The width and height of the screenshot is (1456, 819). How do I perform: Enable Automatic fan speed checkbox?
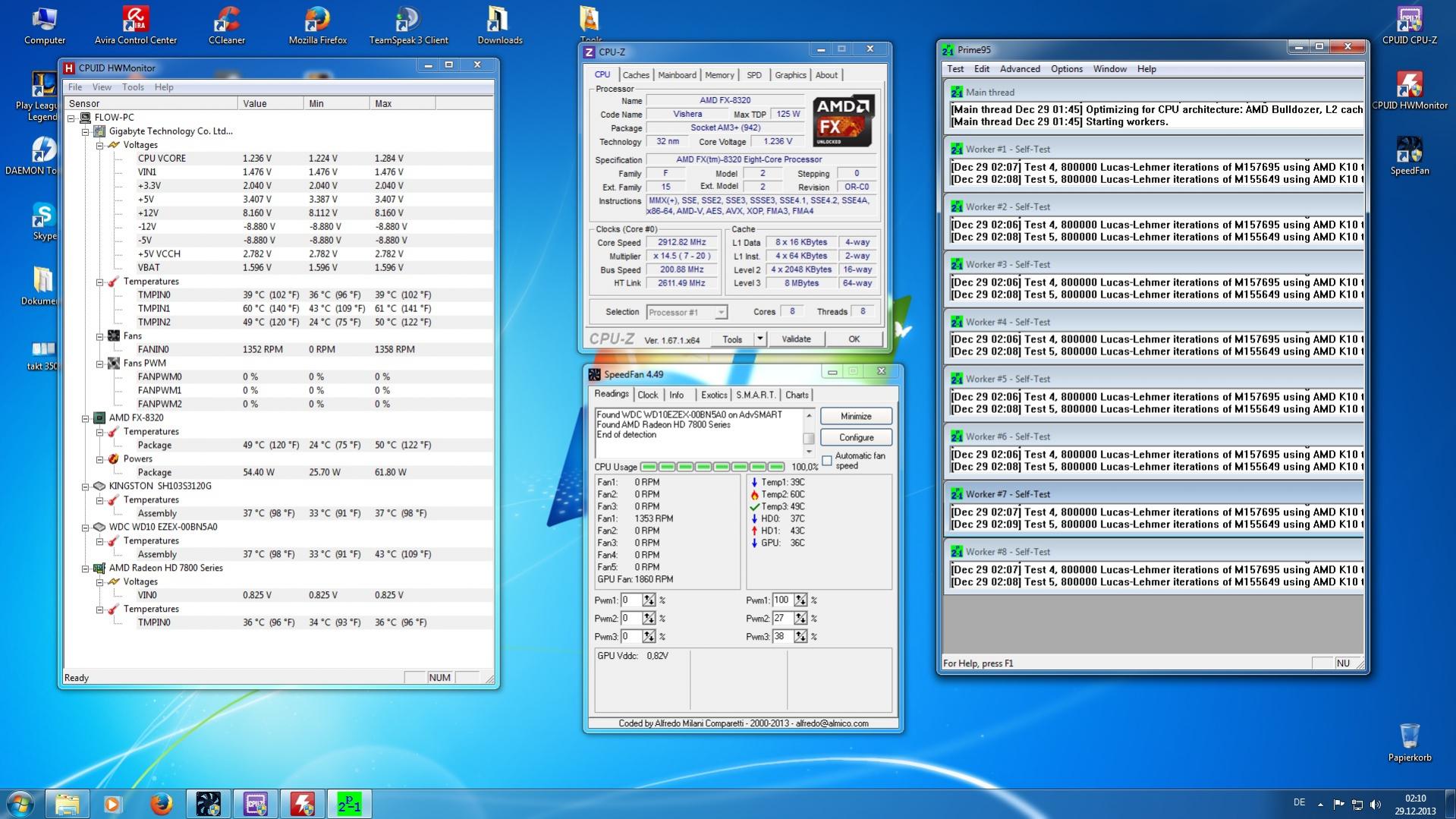(x=827, y=461)
